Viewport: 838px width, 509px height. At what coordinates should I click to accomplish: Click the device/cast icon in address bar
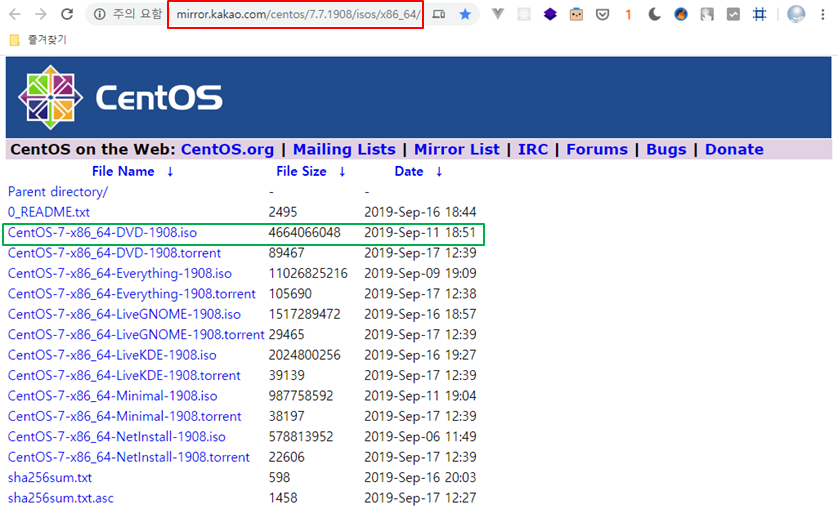pyautogui.click(x=439, y=14)
